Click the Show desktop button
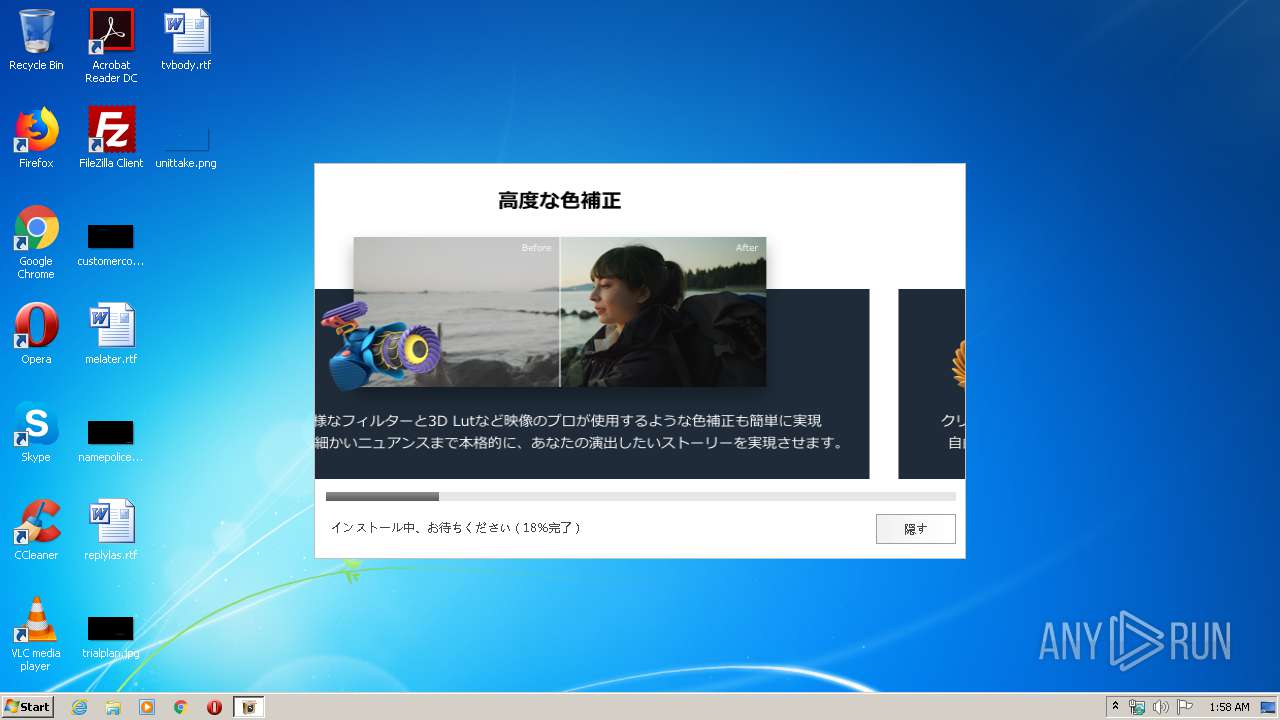 (1270, 707)
